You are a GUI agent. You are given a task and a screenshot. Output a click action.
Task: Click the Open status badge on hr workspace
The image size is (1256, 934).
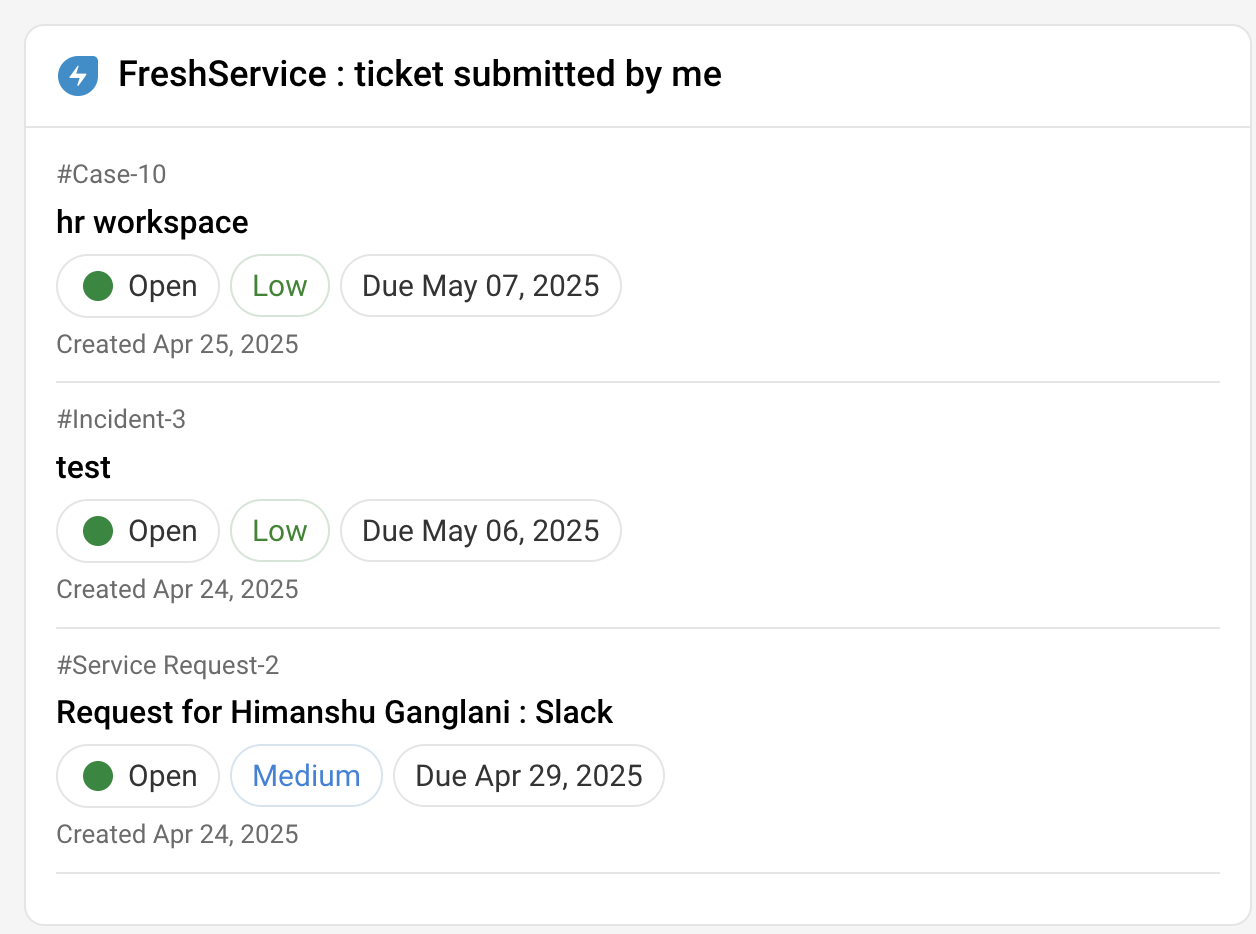(138, 286)
